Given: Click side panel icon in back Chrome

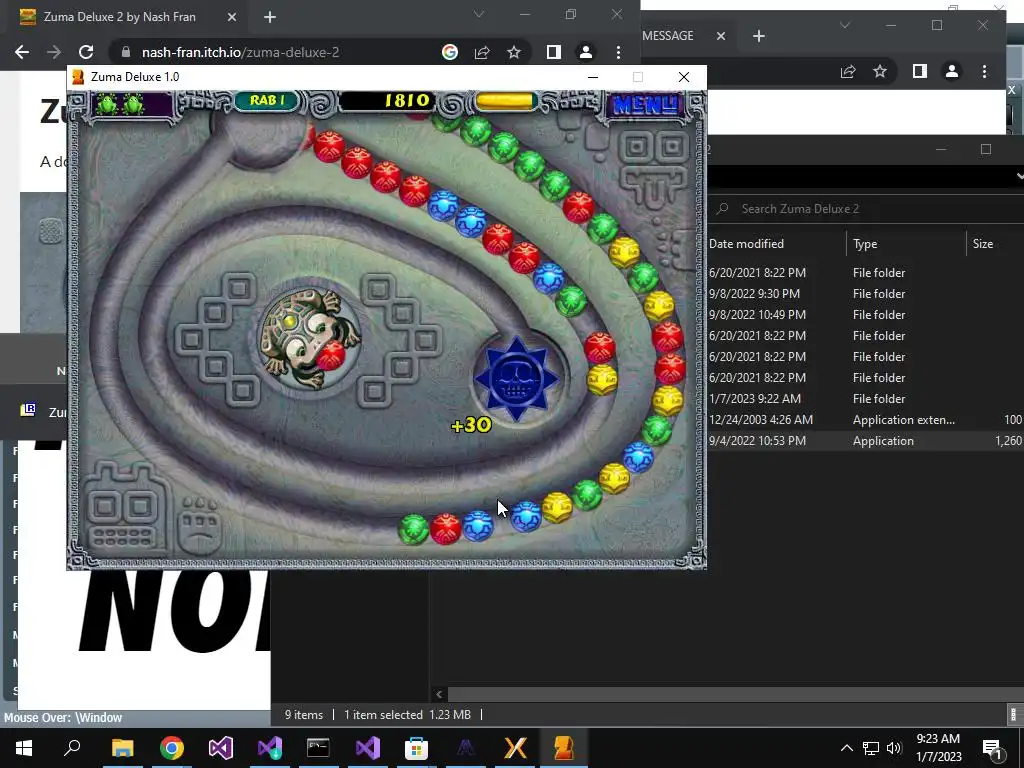Looking at the screenshot, I should click(920, 71).
